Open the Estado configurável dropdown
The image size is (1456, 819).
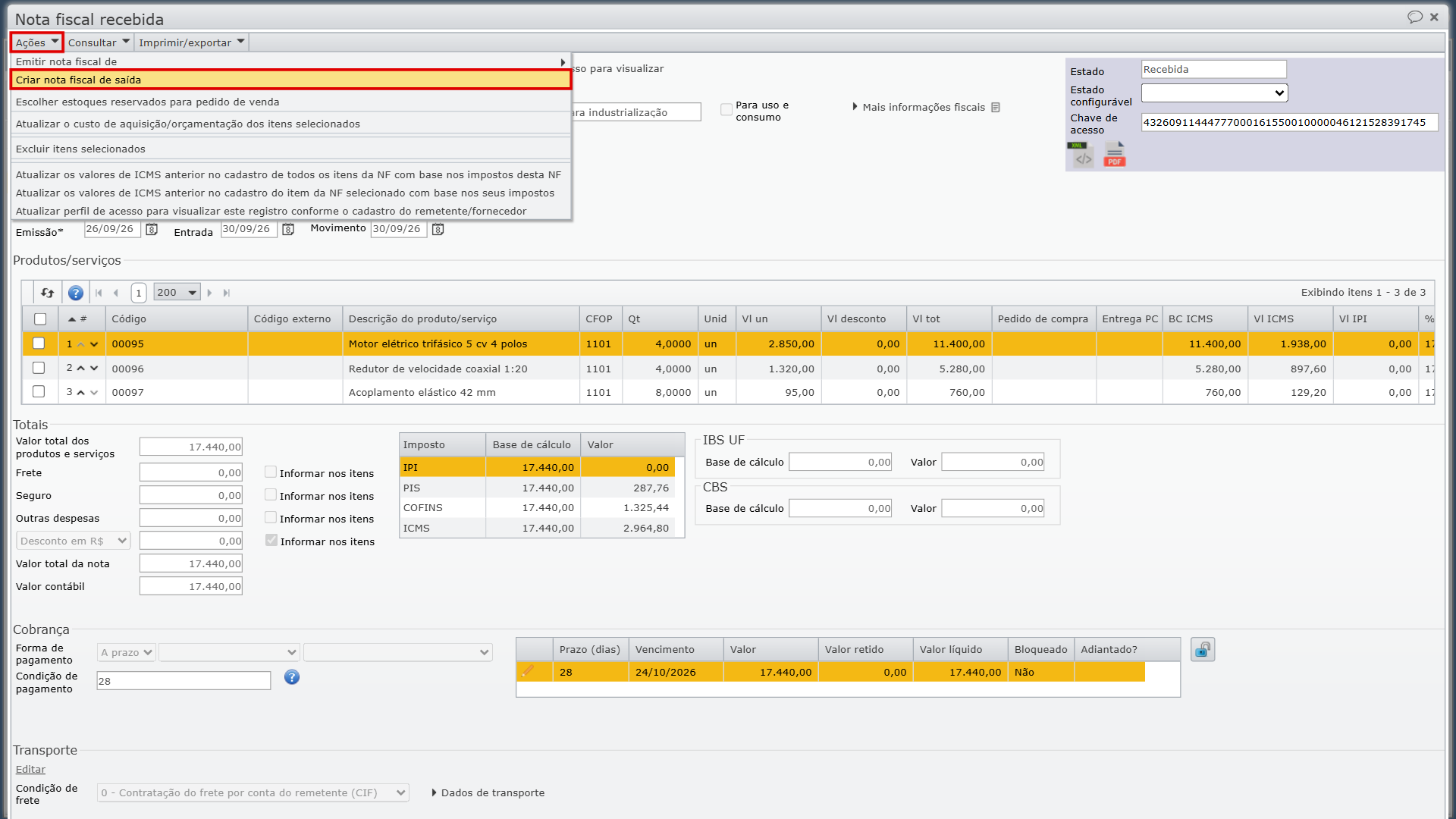click(x=1214, y=93)
